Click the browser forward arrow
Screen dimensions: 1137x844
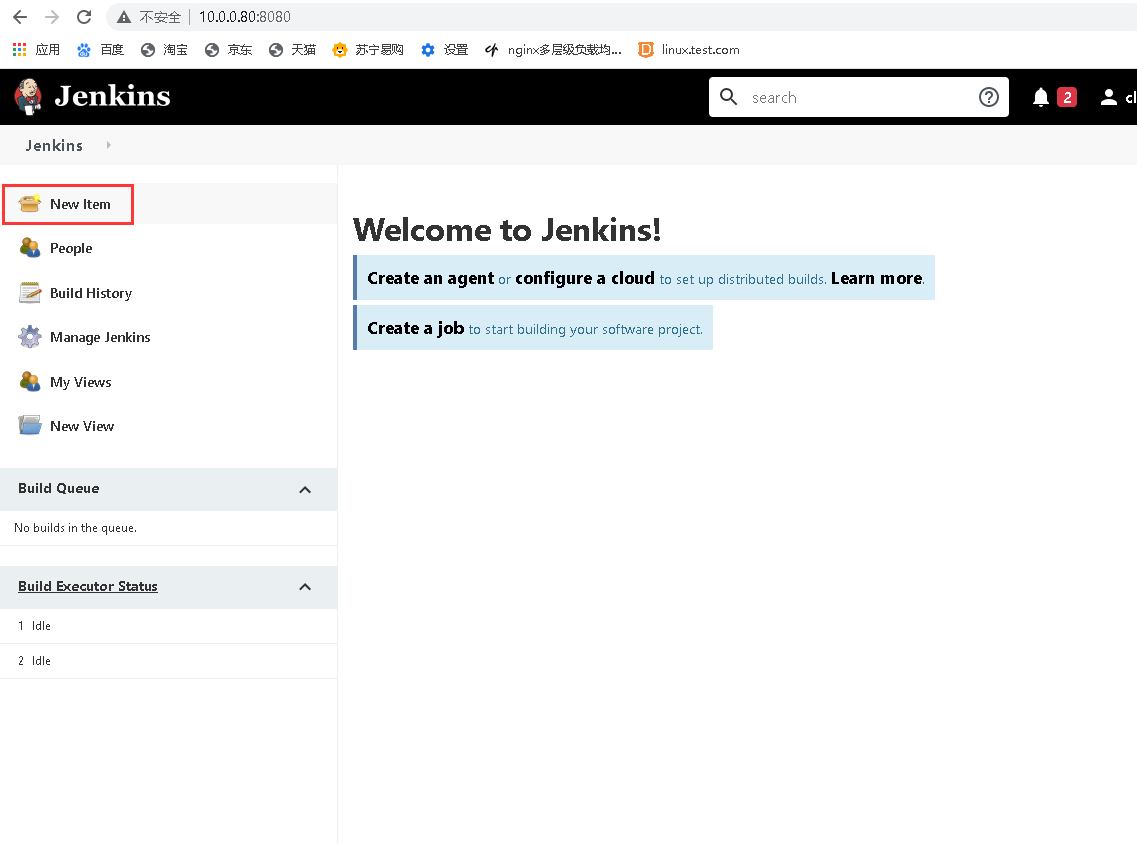[52, 17]
